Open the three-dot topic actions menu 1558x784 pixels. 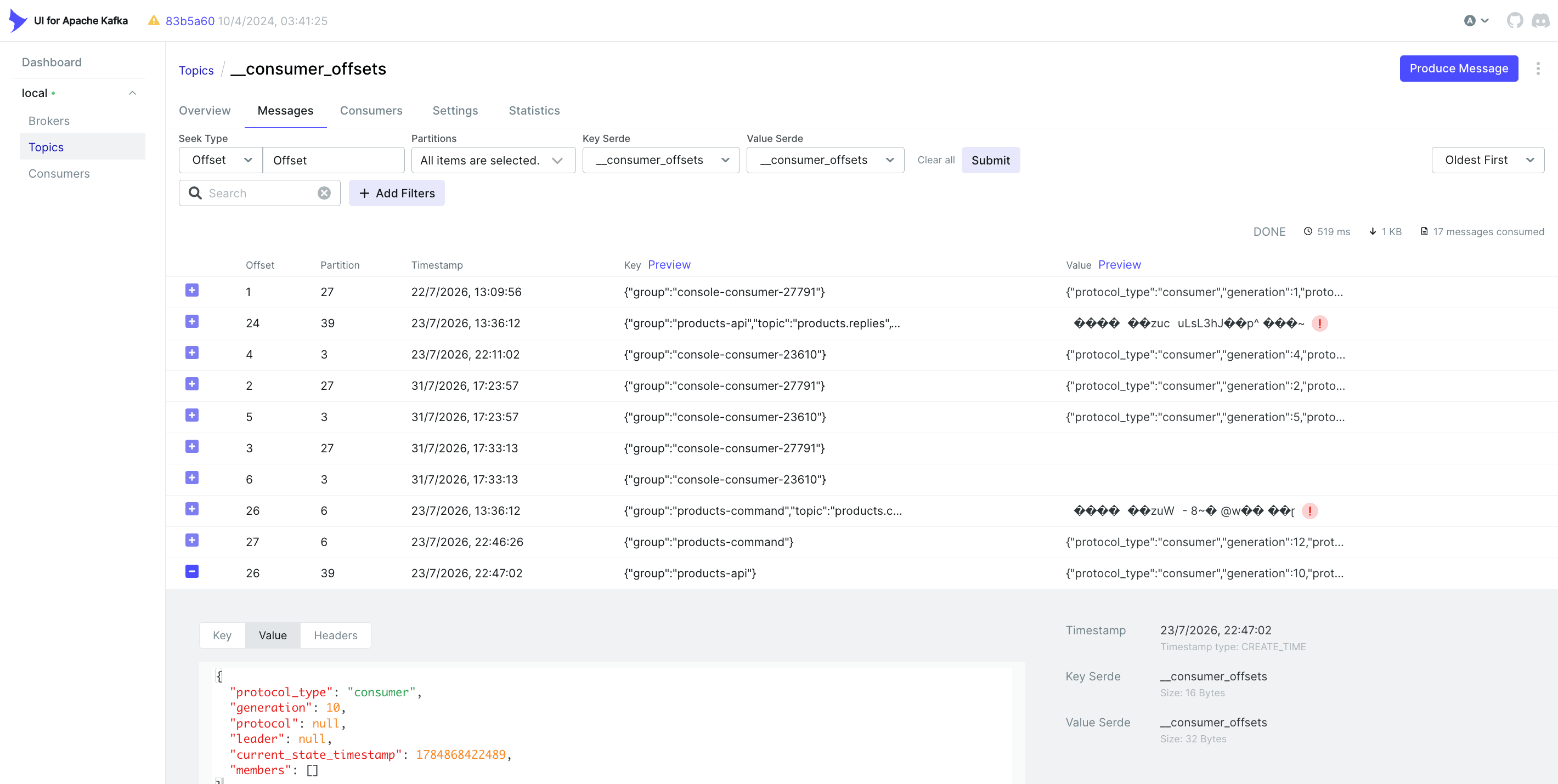[1538, 69]
